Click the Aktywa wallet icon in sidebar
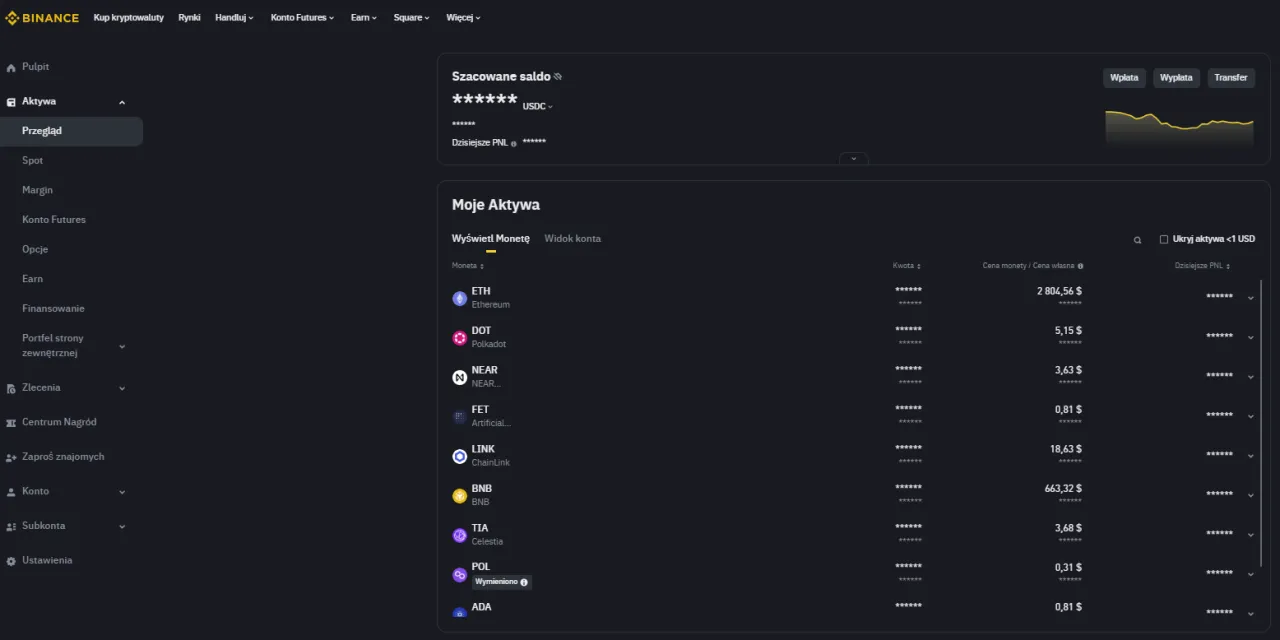Screen dimensions: 1280x640 pyautogui.click(x=11, y=101)
